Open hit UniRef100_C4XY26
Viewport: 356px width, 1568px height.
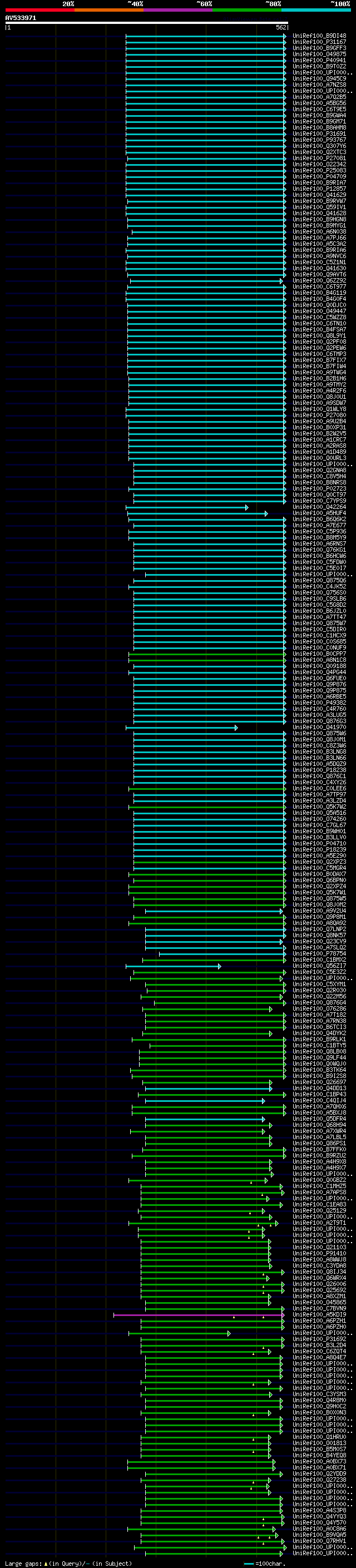coord(319,783)
